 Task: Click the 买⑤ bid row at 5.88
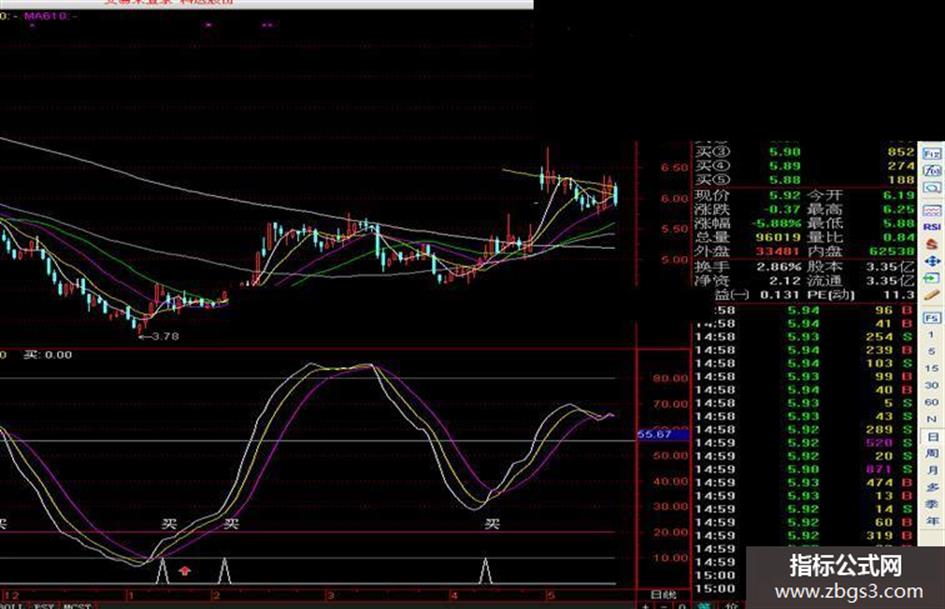pos(805,180)
